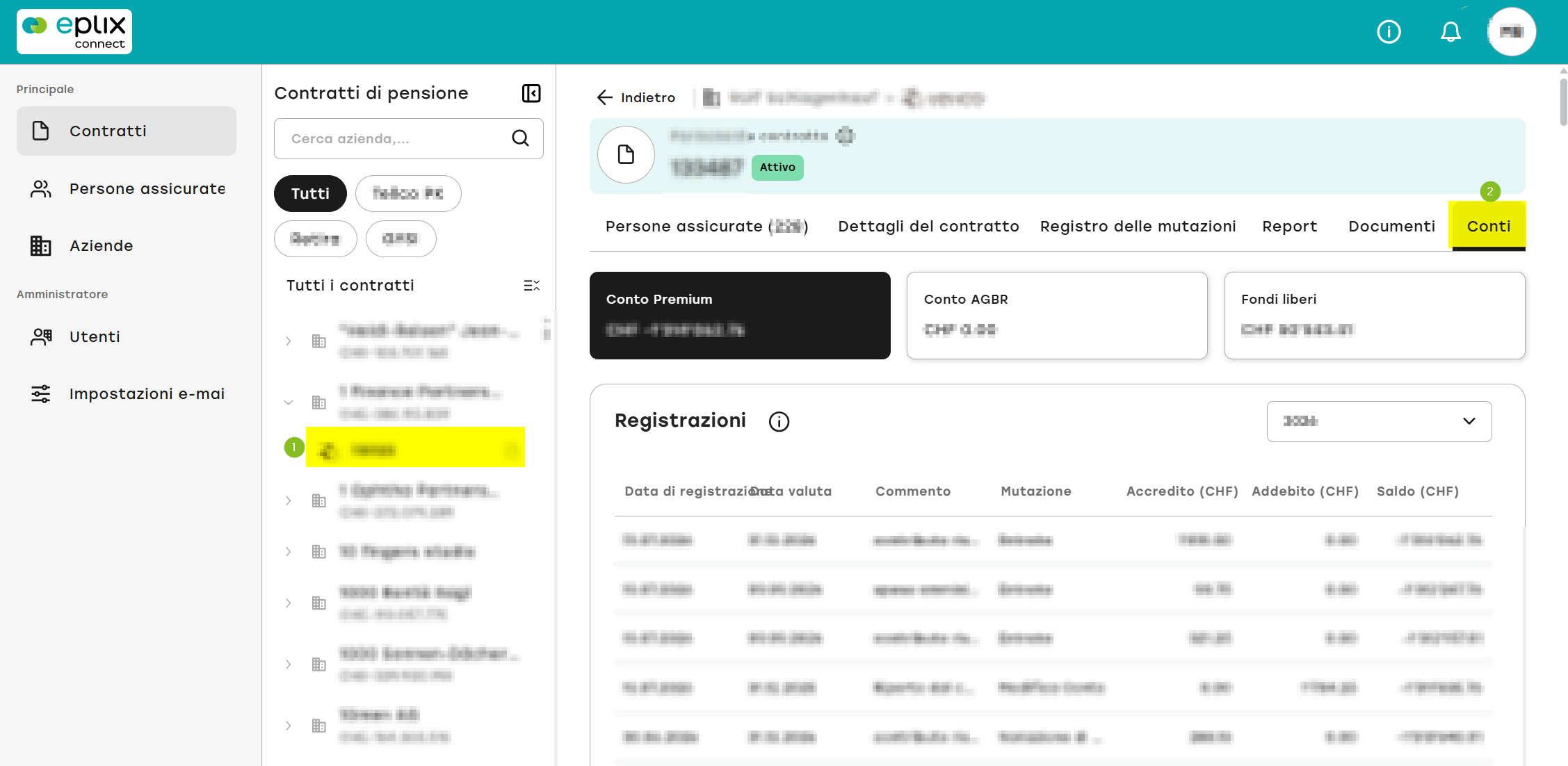Select the blurred filter chip beside Tutti
Image resolution: width=1568 pixels, height=766 pixels.
pos(408,193)
